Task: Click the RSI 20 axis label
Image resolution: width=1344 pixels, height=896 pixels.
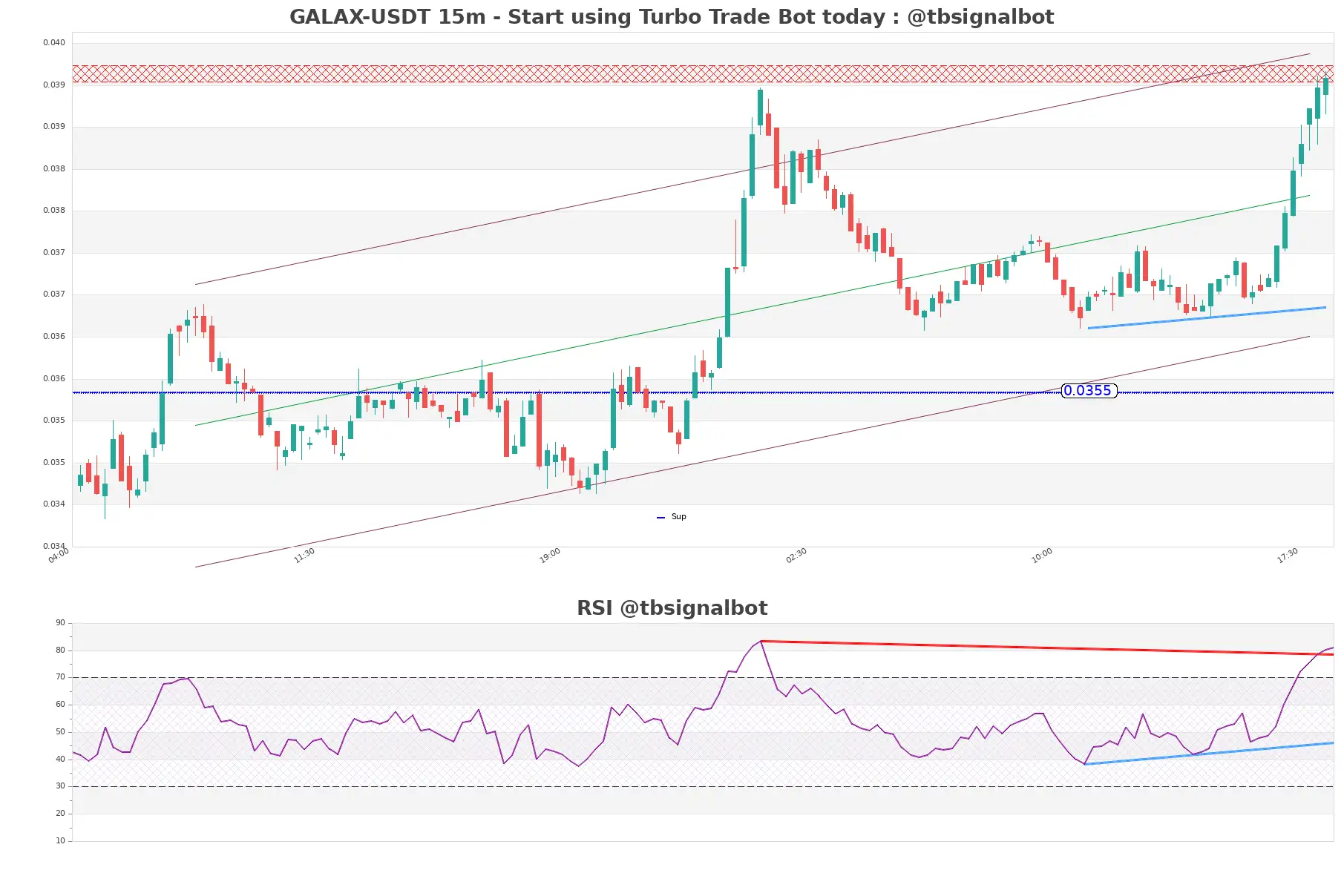Action: click(60, 814)
